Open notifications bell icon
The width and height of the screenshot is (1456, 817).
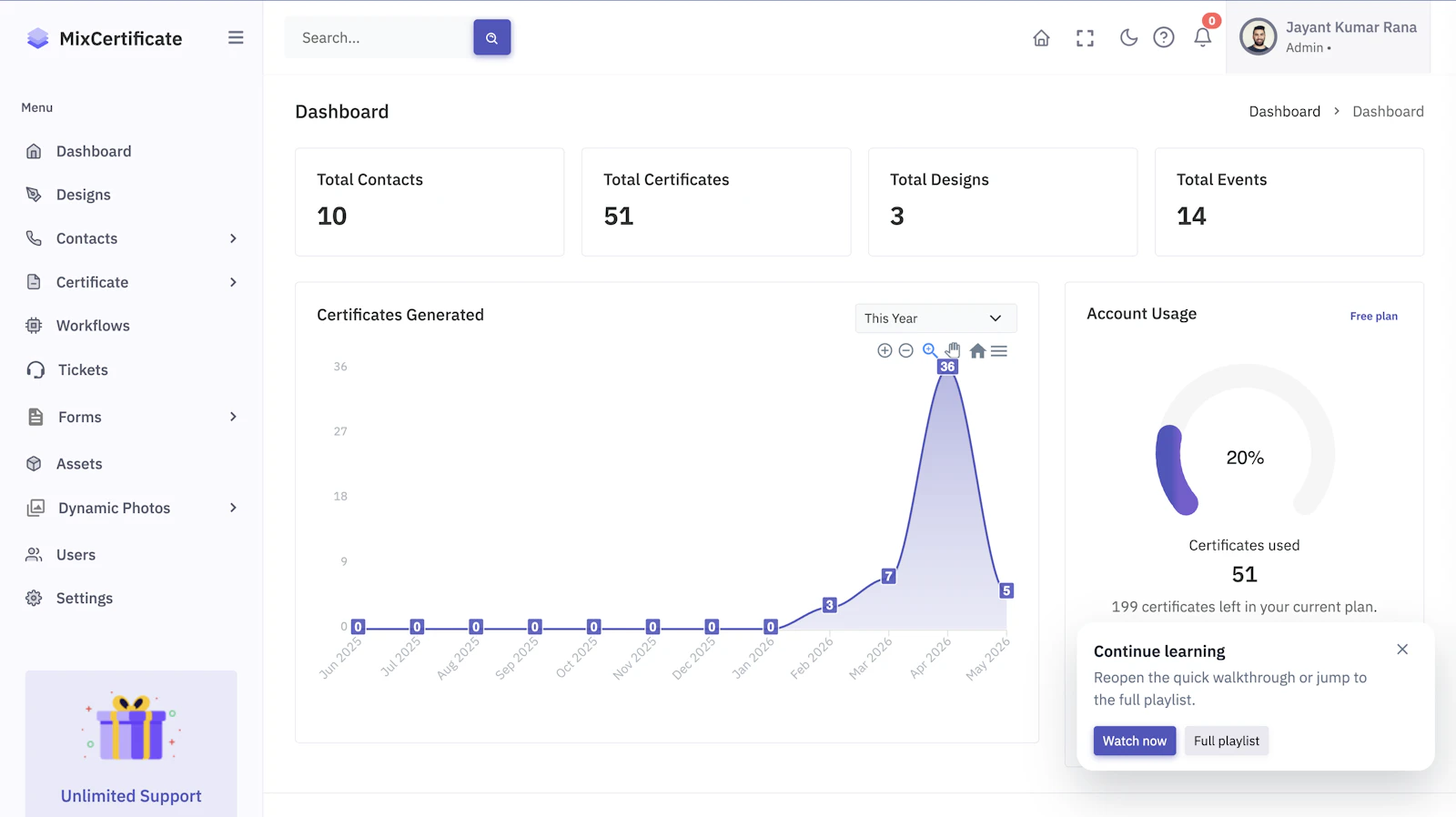coord(1202,37)
